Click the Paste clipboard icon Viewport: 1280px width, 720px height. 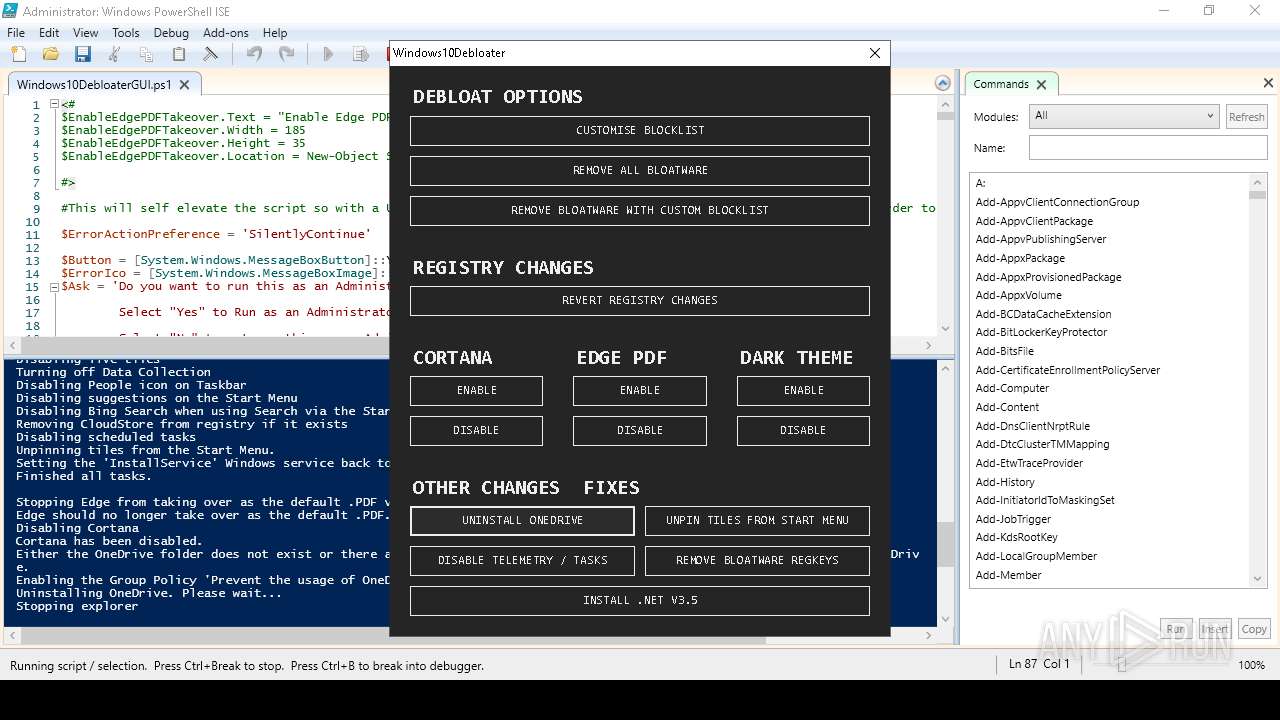click(x=179, y=54)
